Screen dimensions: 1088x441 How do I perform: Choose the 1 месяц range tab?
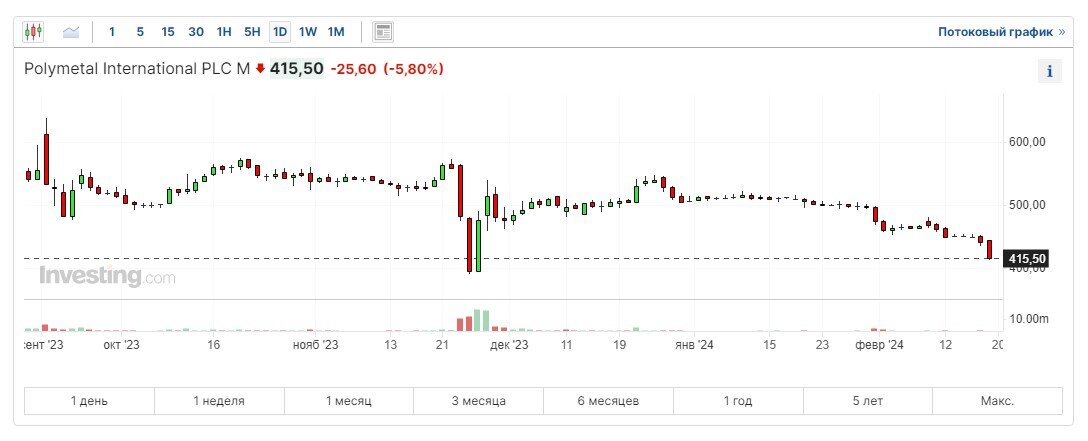point(349,401)
